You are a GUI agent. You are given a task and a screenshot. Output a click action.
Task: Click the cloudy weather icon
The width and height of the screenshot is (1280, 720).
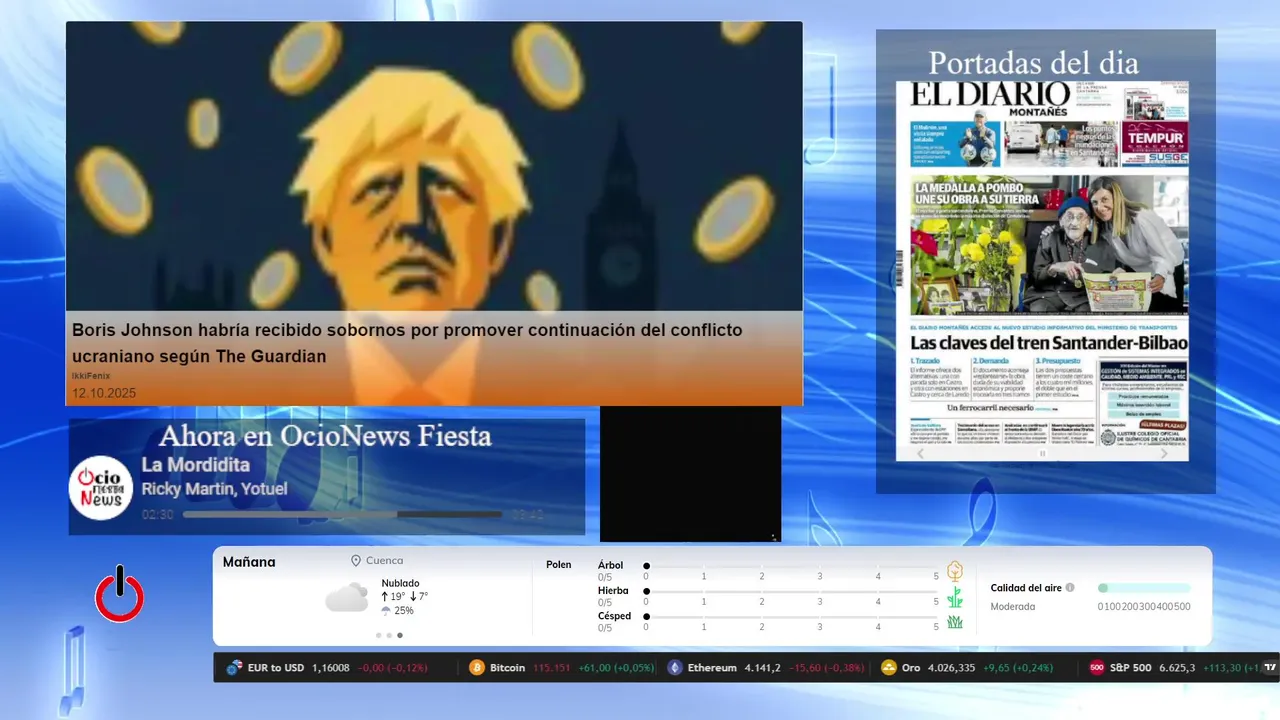[x=347, y=598]
